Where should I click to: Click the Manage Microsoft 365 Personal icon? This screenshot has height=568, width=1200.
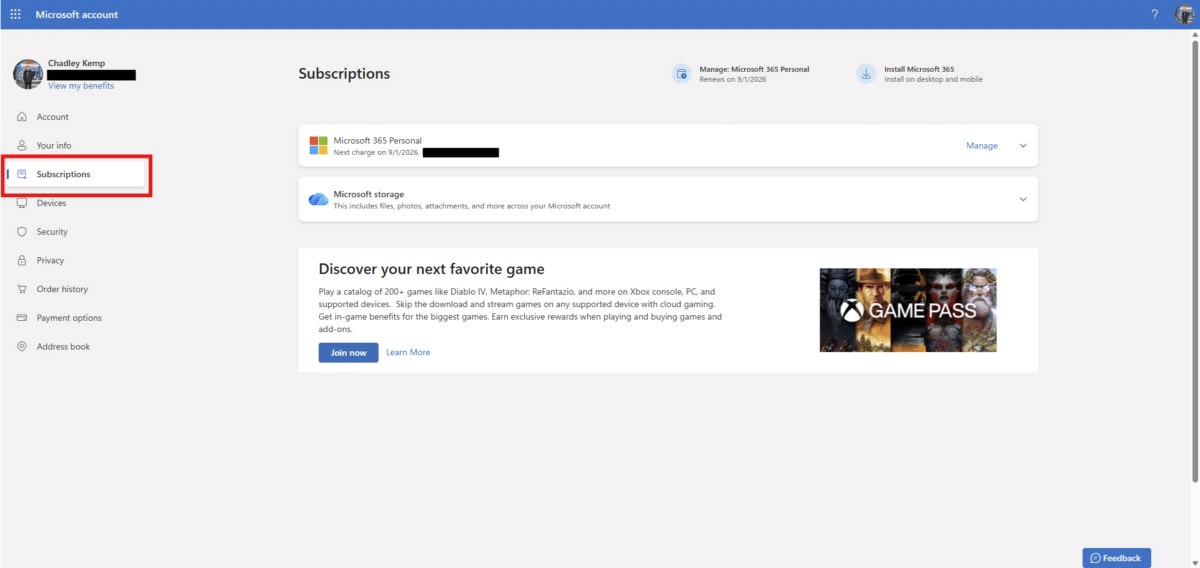[x=681, y=74]
